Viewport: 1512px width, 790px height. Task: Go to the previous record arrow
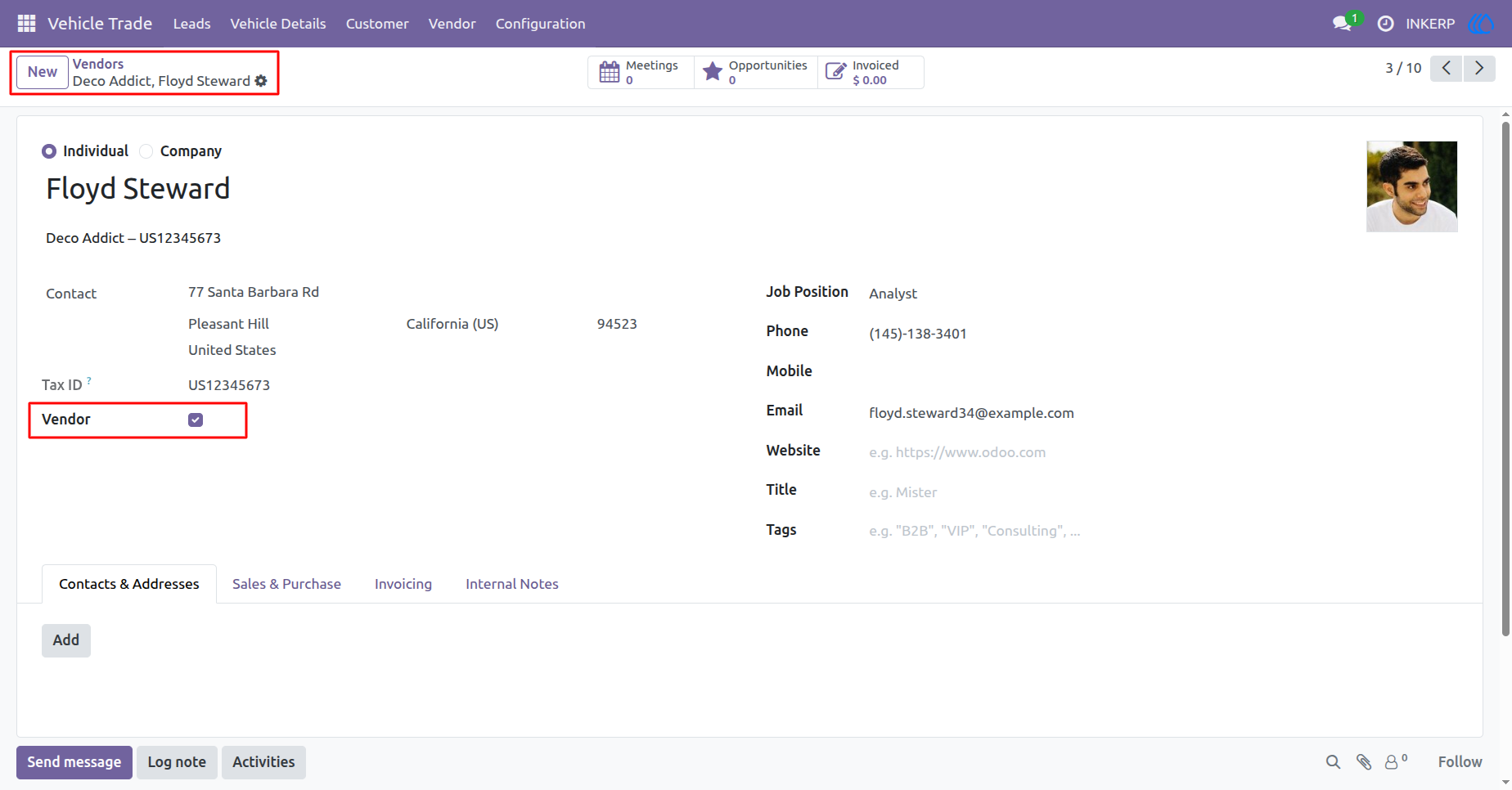click(1447, 68)
